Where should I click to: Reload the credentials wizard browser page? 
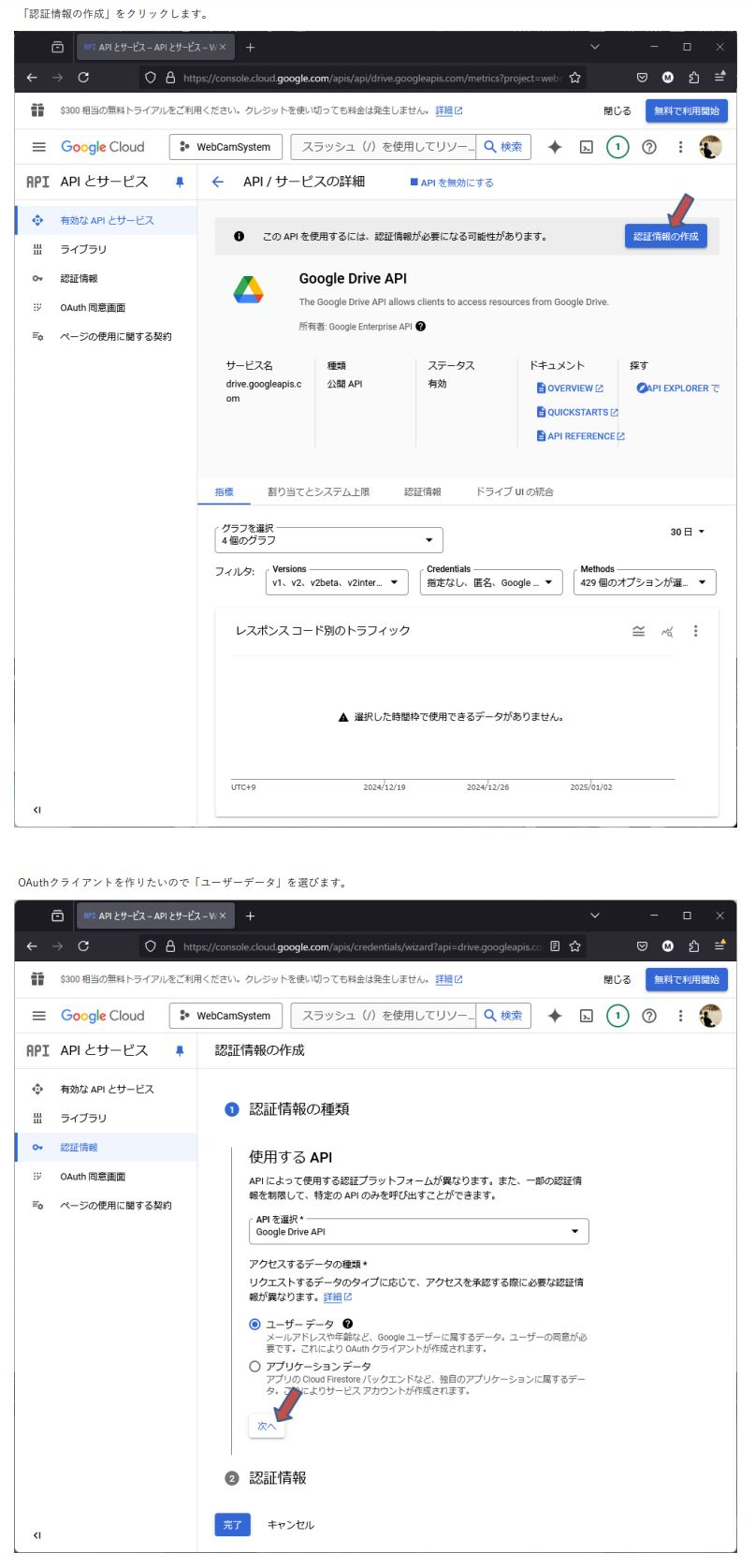pyautogui.click(x=84, y=945)
